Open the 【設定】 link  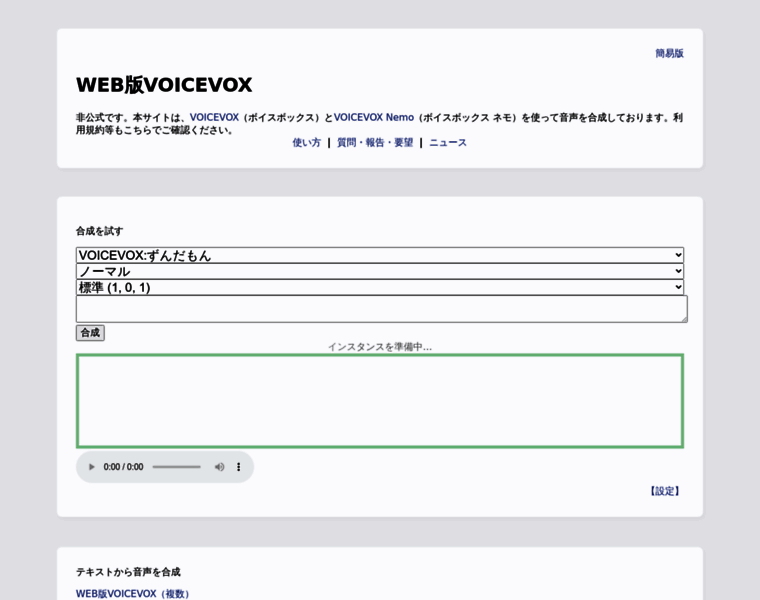(x=665, y=491)
